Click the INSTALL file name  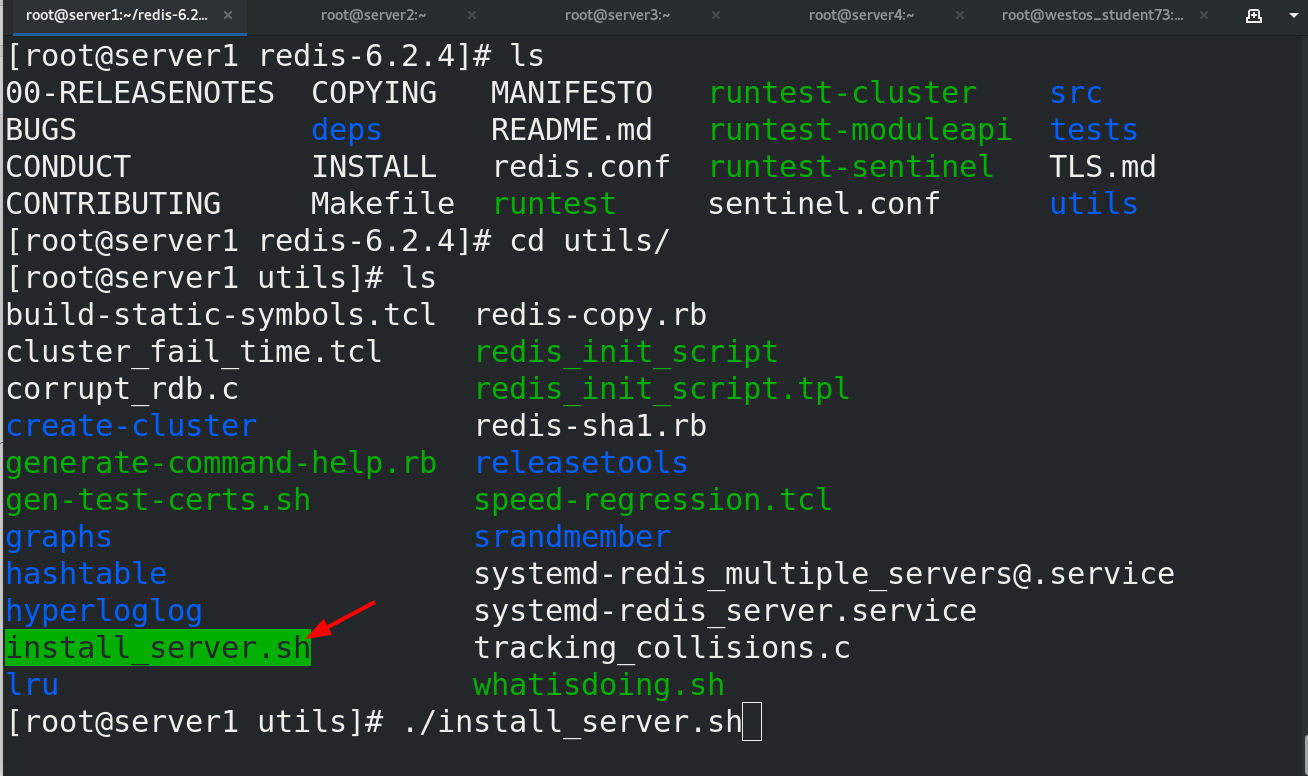(x=374, y=167)
